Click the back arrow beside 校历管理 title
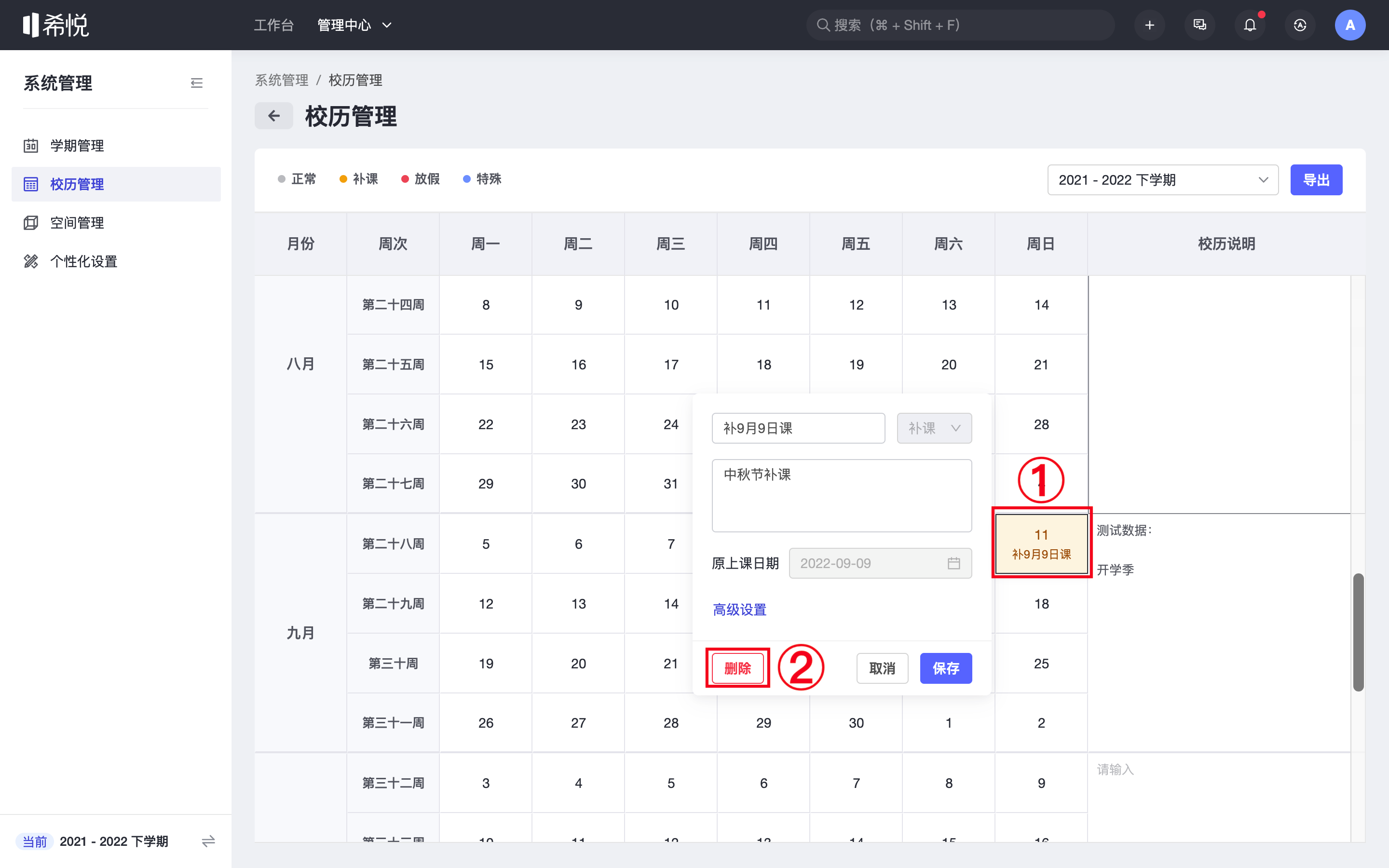The height and width of the screenshot is (868, 1389). pos(274,116)
